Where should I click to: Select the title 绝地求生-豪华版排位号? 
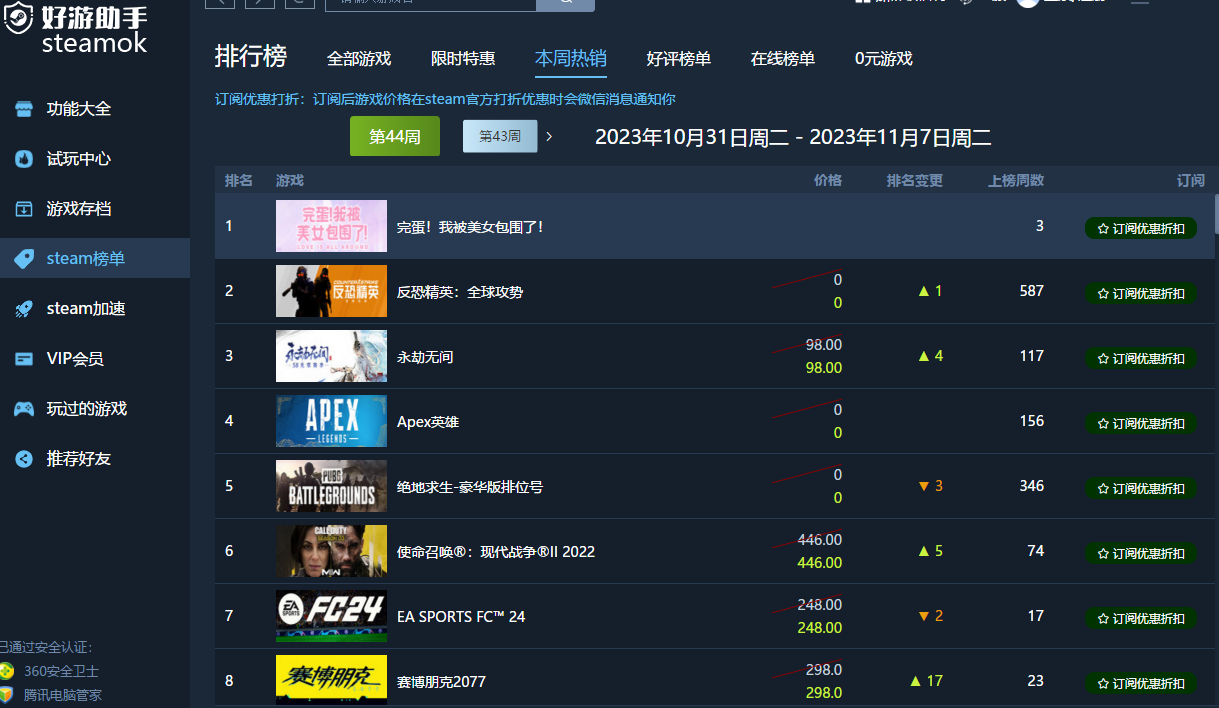pos(470,487)
